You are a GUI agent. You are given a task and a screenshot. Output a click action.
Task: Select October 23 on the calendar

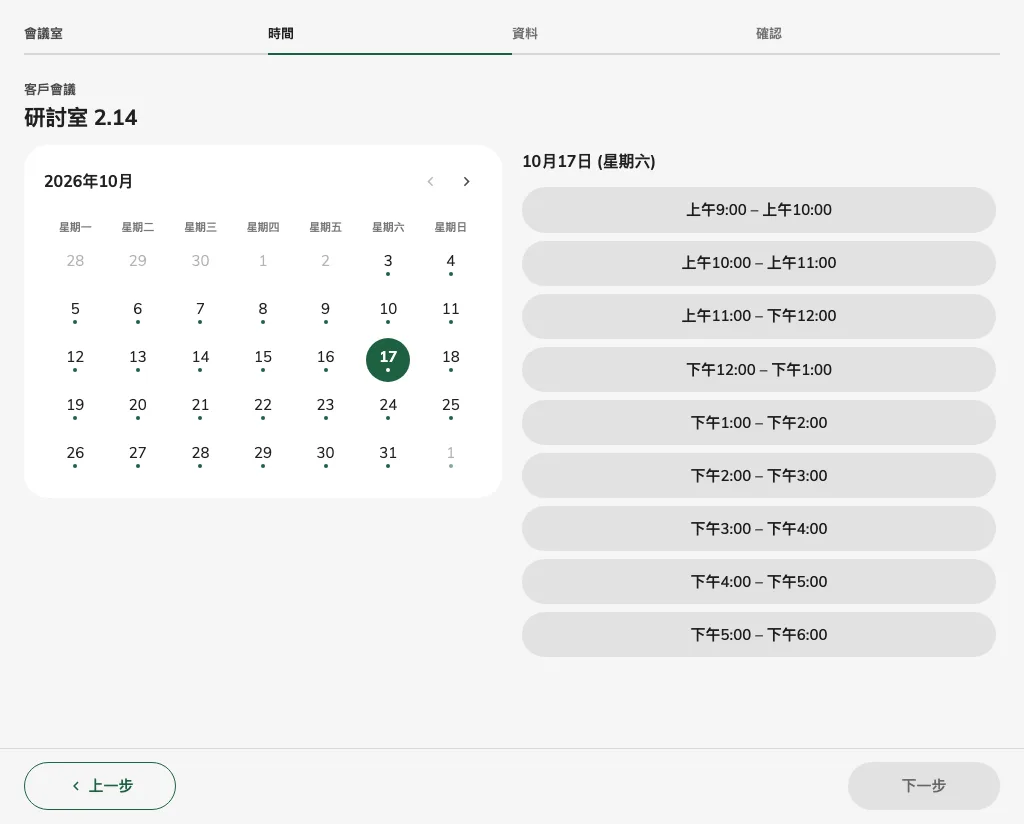(325, 407)
